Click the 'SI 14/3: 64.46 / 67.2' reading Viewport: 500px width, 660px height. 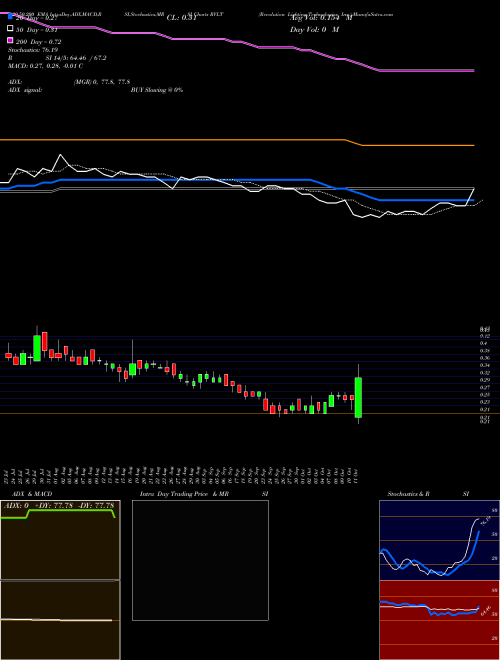tap(76, 58)
